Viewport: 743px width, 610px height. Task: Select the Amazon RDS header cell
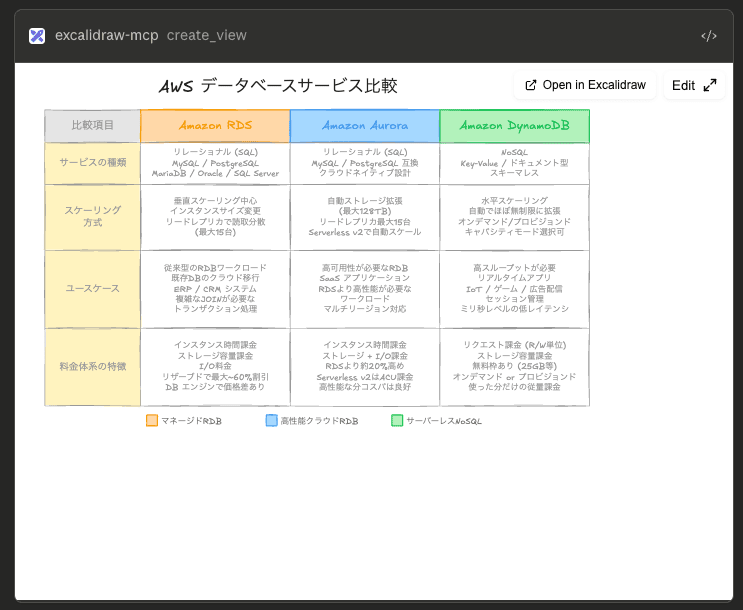click(x=215, y=126)
